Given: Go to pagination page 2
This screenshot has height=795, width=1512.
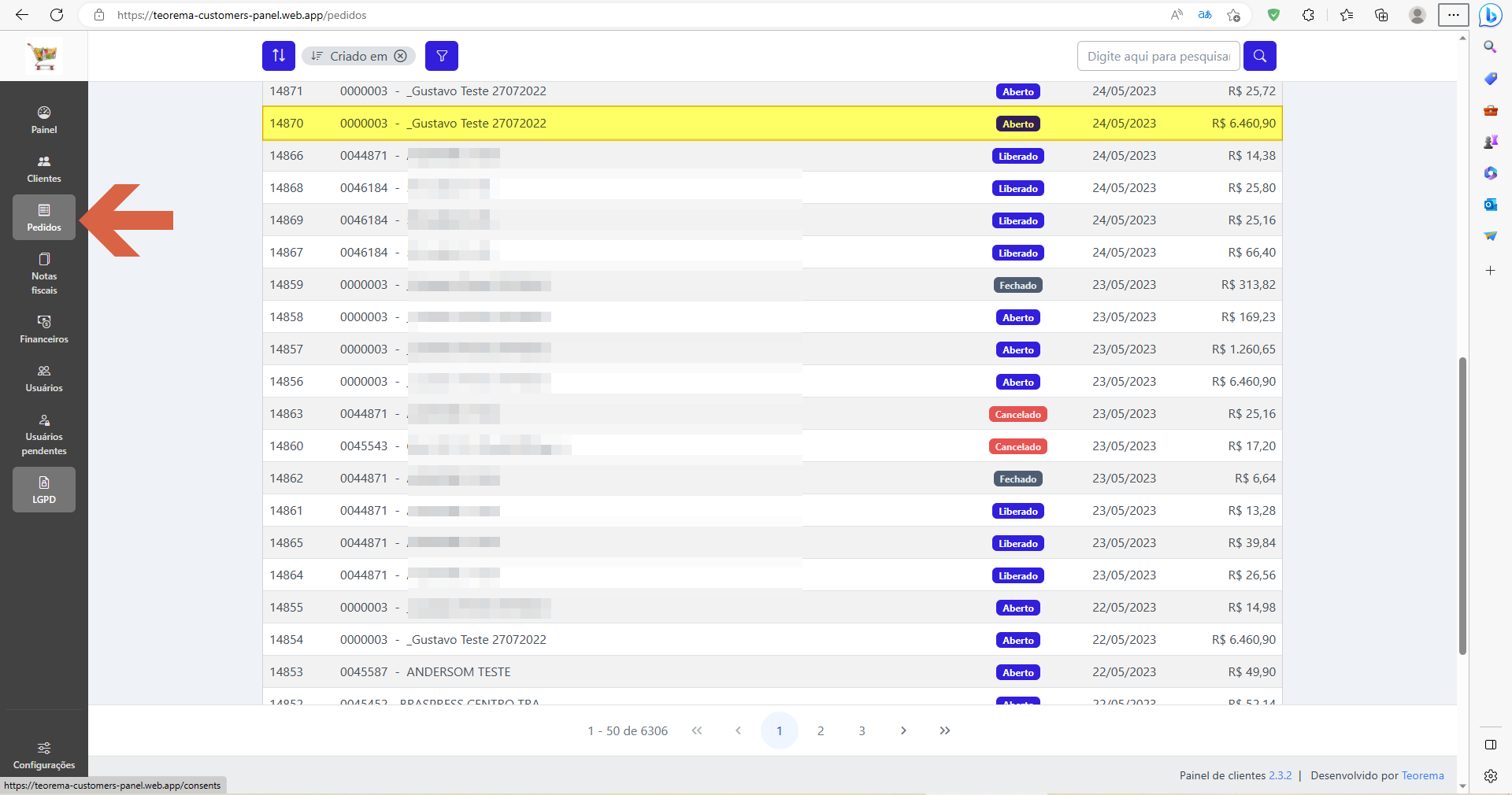Looking at the screenshot, I should tap(821, 730).
